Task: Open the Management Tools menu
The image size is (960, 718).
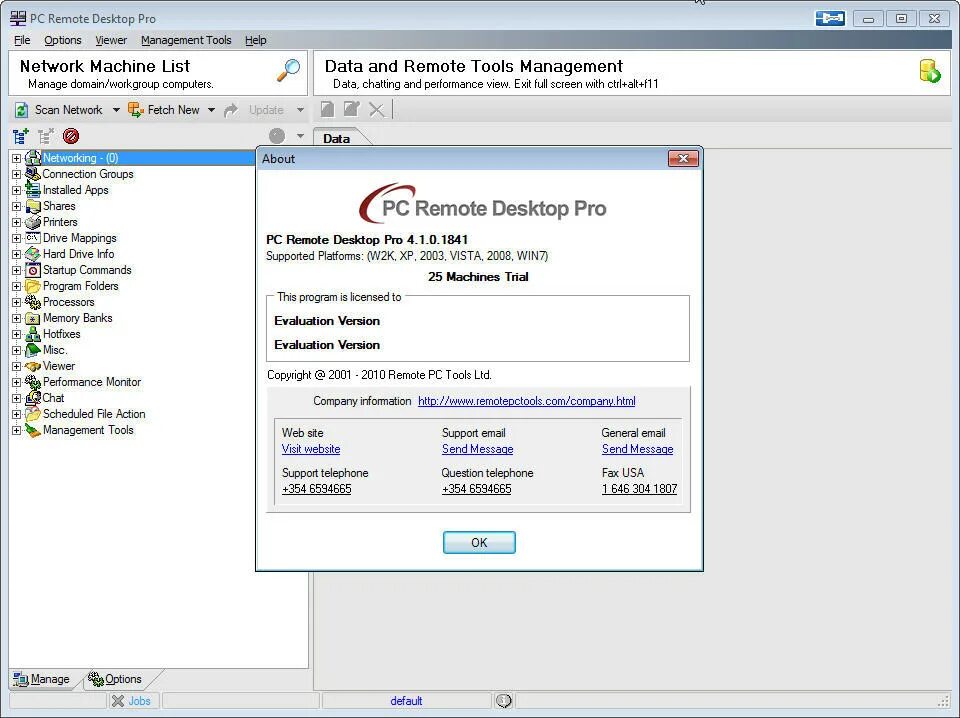Action: (x=186, y=40)
